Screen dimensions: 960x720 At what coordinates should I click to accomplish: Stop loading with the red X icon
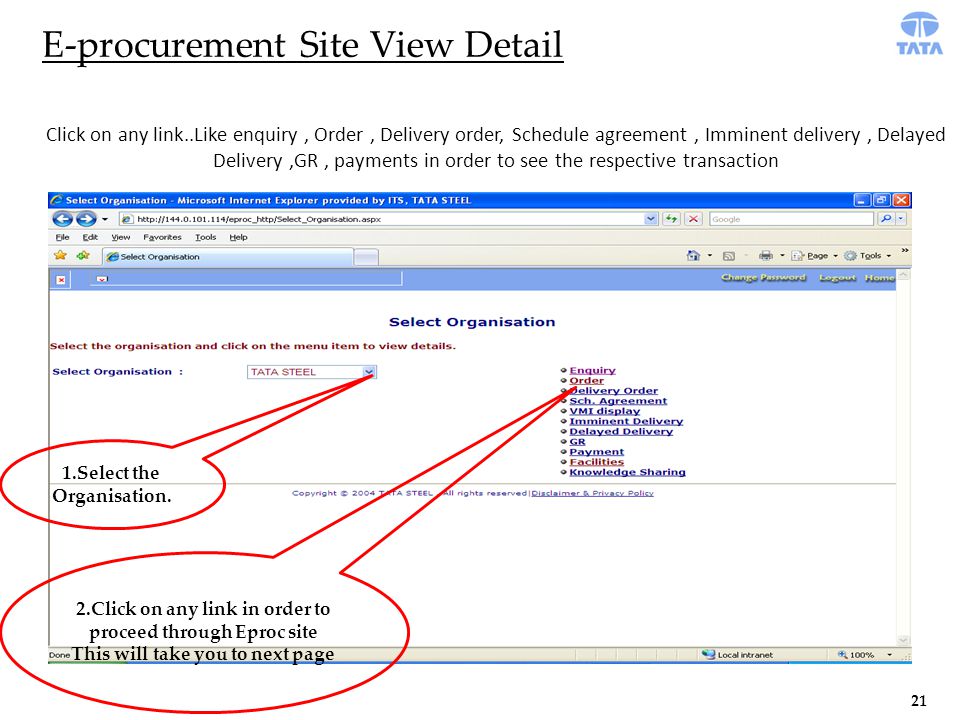693,219
